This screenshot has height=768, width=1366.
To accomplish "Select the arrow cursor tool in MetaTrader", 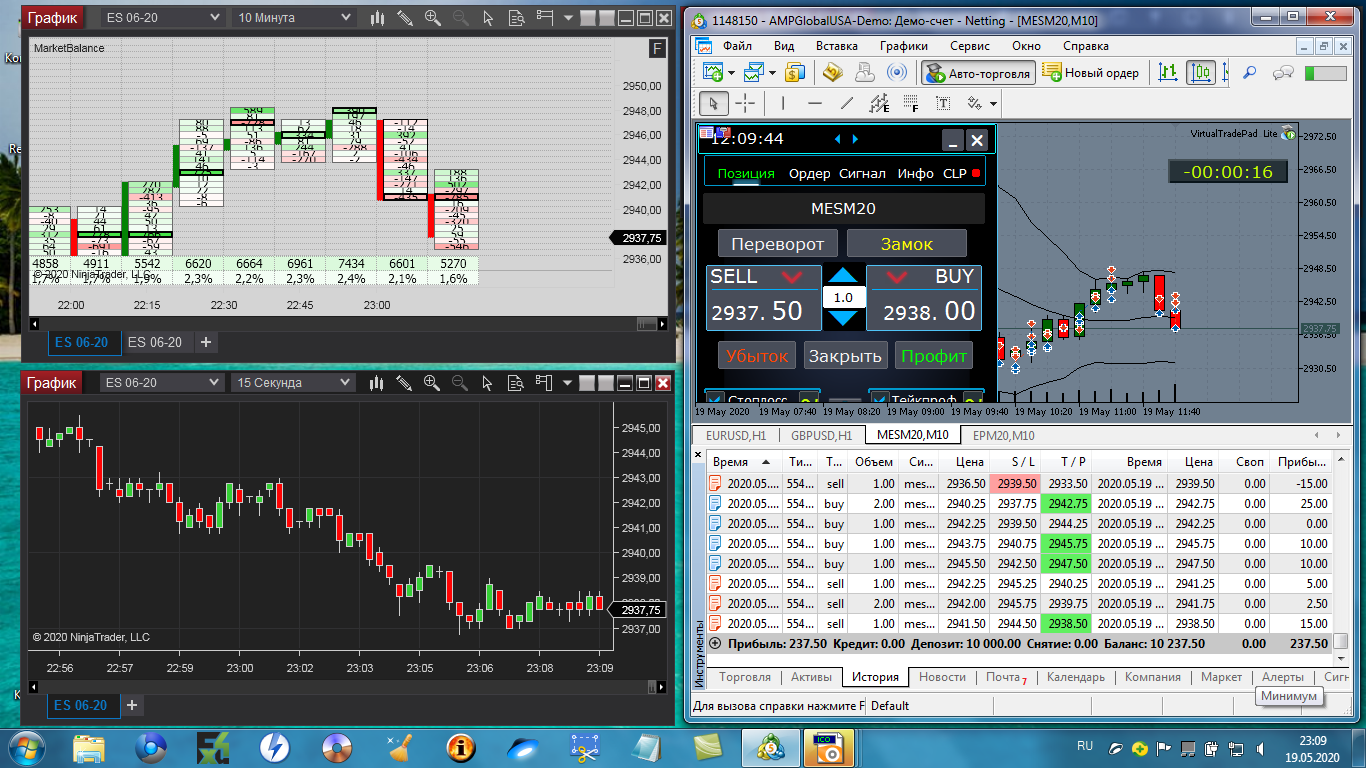I will tap(713, 103).
